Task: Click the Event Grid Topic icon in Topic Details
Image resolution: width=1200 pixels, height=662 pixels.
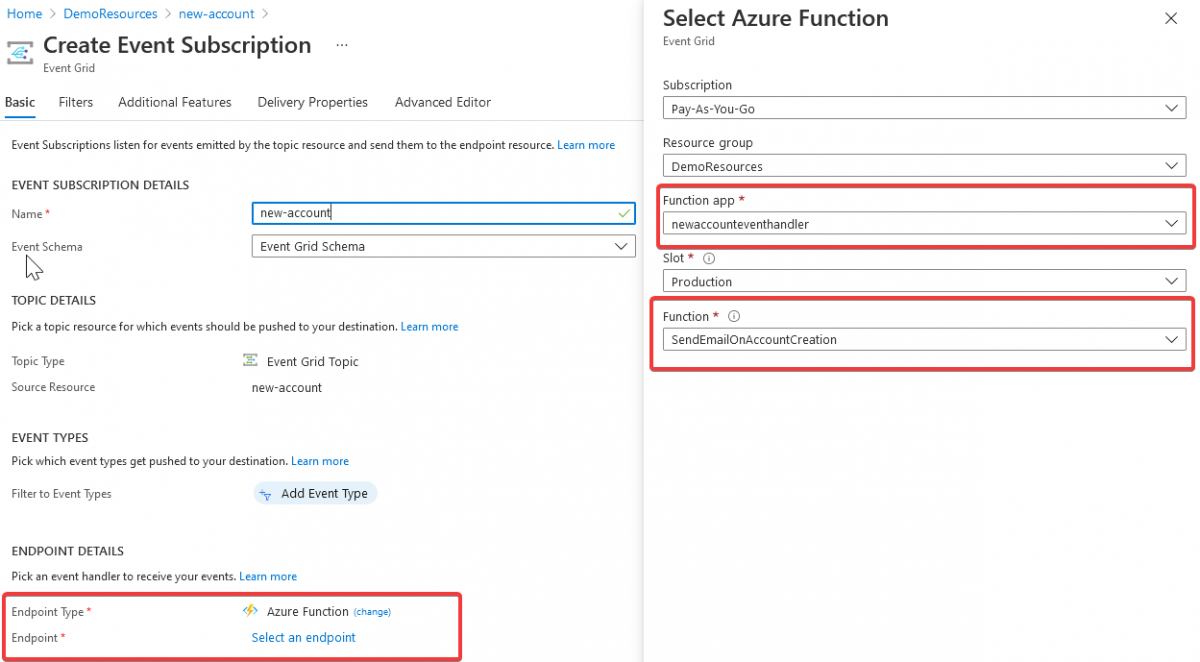Action: (251, 361)
